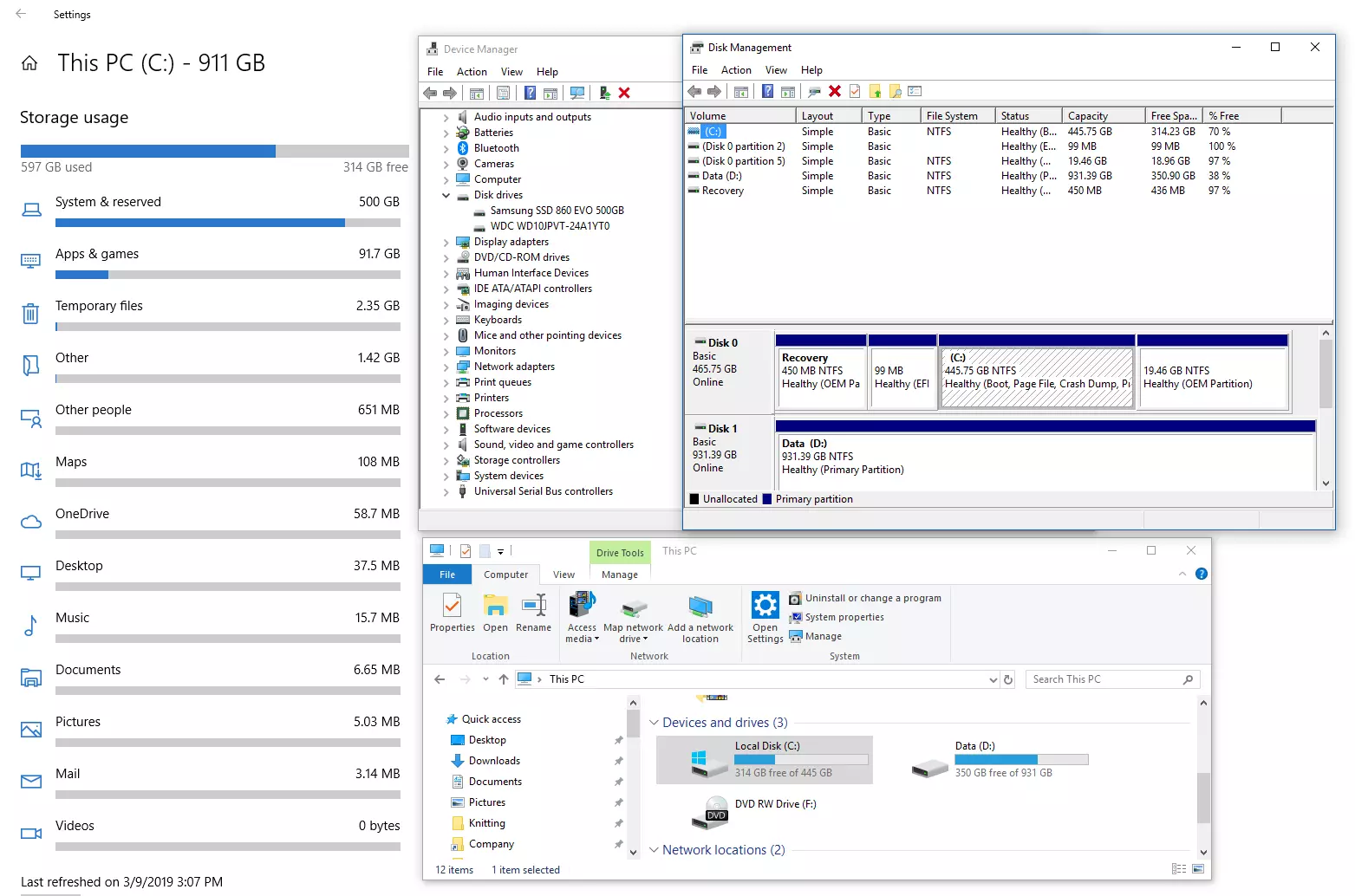Click the refresh icon beside address bar

point(1008,679)
